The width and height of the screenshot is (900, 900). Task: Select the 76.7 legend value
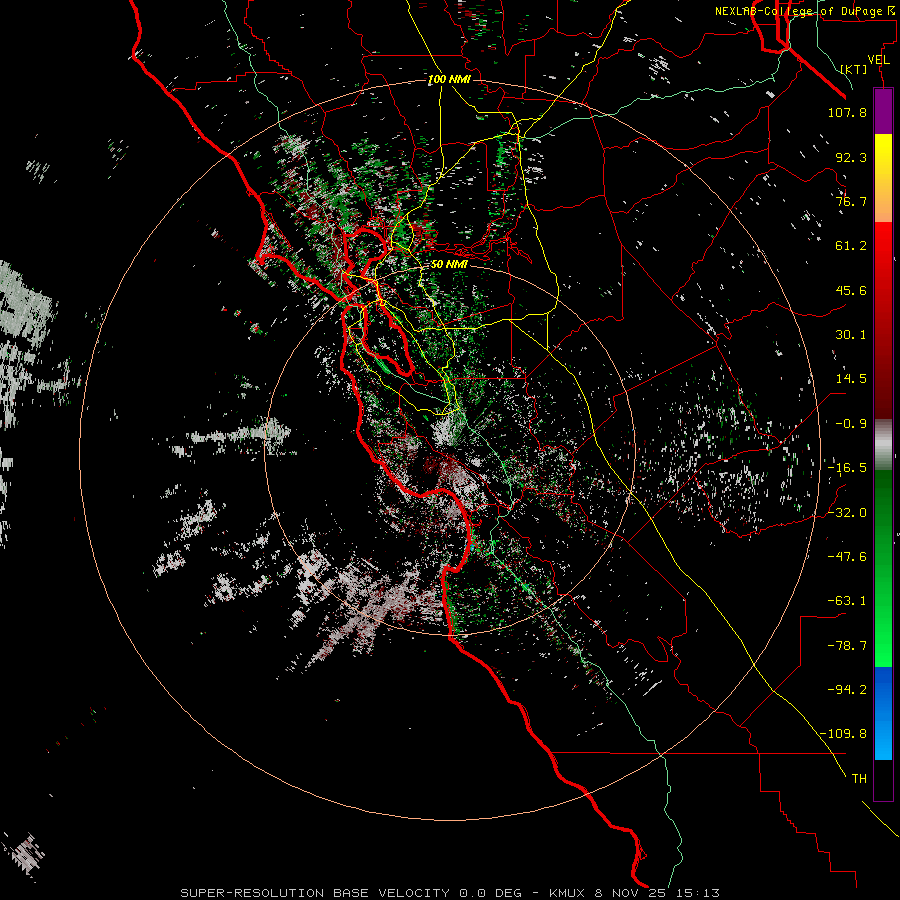pos(851,201)
